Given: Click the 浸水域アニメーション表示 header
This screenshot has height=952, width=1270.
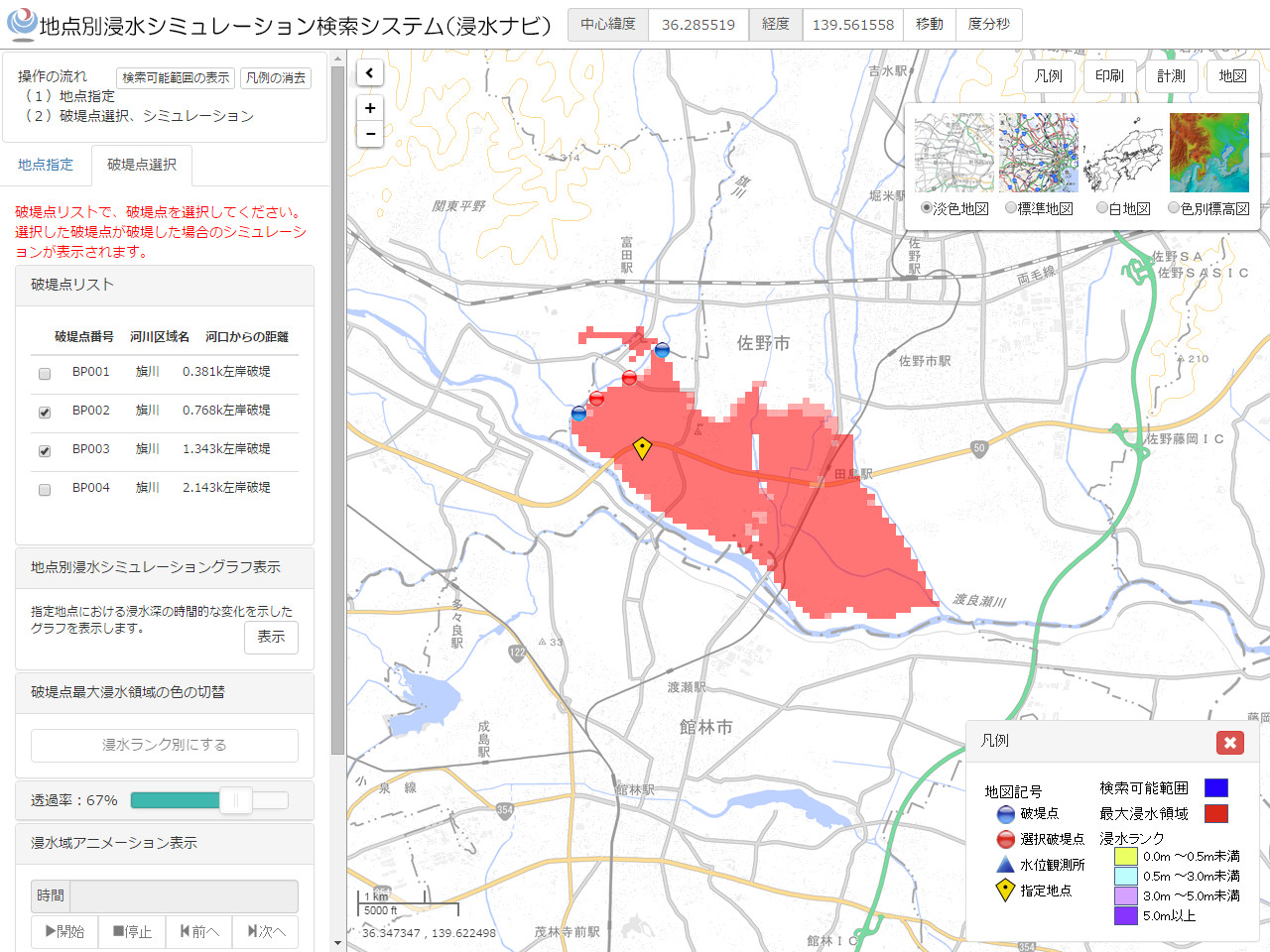Looking at the screenshot, I should pyautogui.click(x=165, y=843).
